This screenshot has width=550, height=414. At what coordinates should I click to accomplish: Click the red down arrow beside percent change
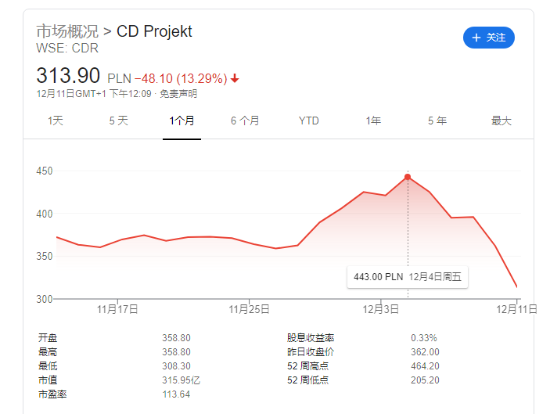click(x=235, y=78)
